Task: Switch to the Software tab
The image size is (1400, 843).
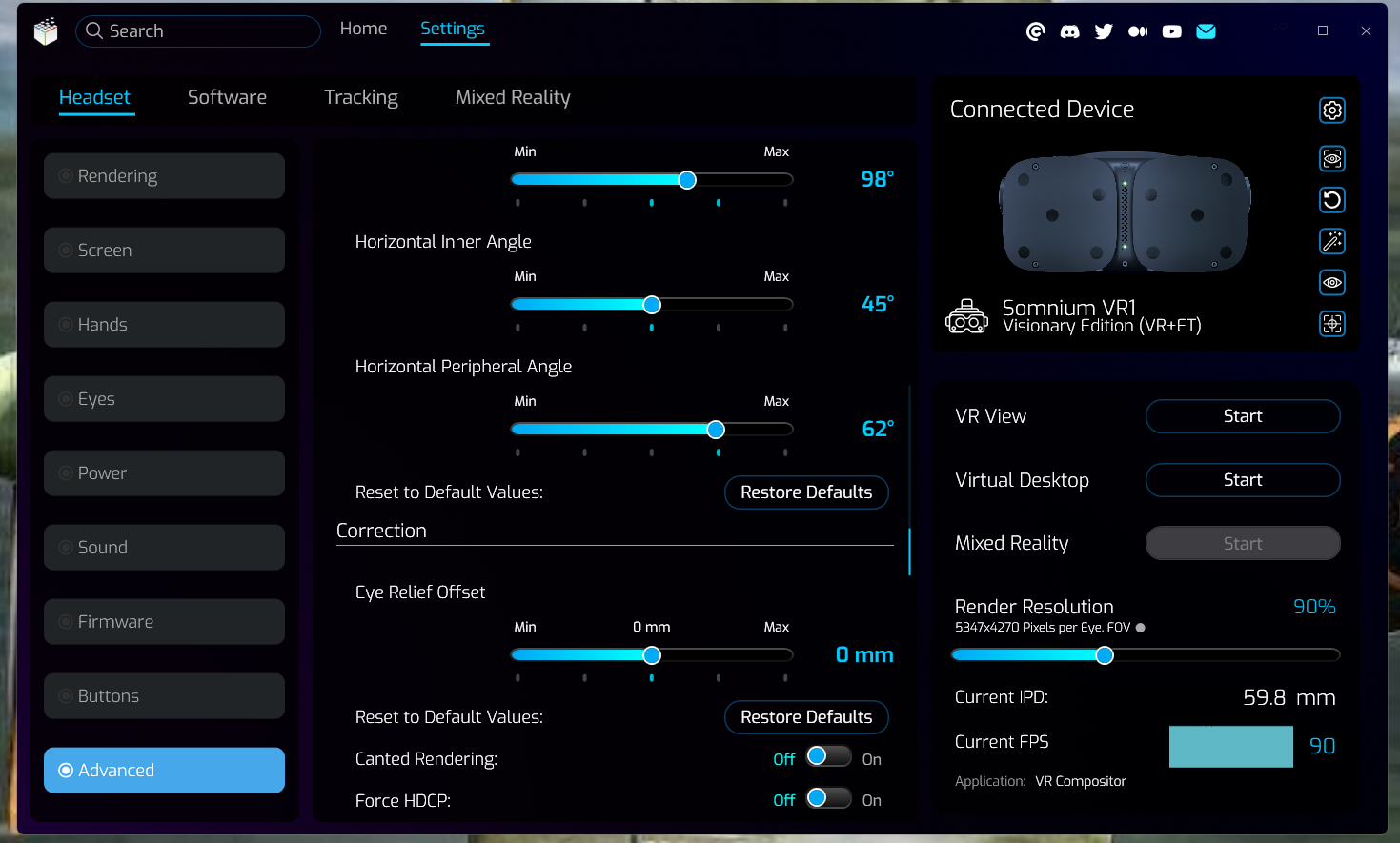Action: coord(227,97)
